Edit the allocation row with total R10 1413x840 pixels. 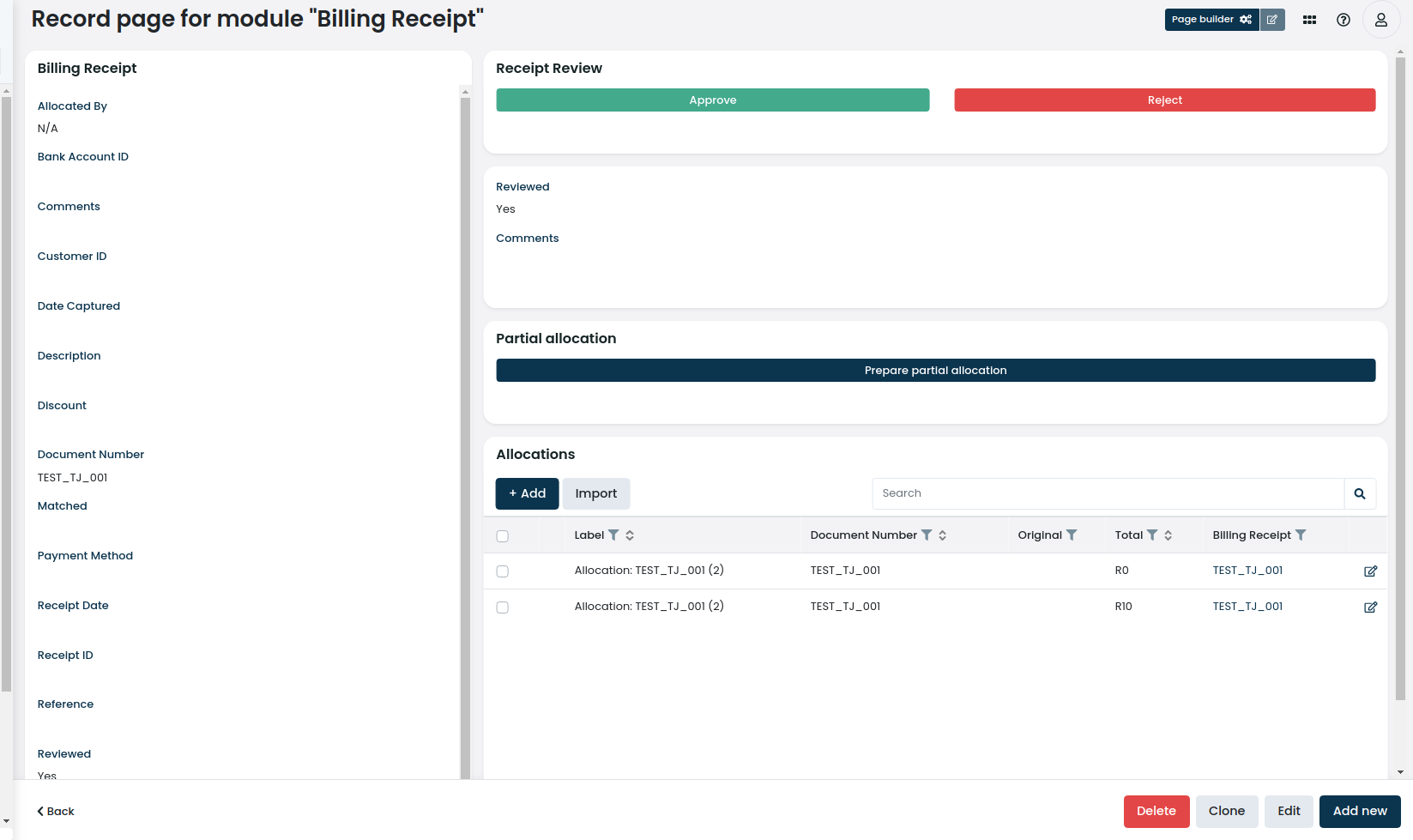[1371, 607]
